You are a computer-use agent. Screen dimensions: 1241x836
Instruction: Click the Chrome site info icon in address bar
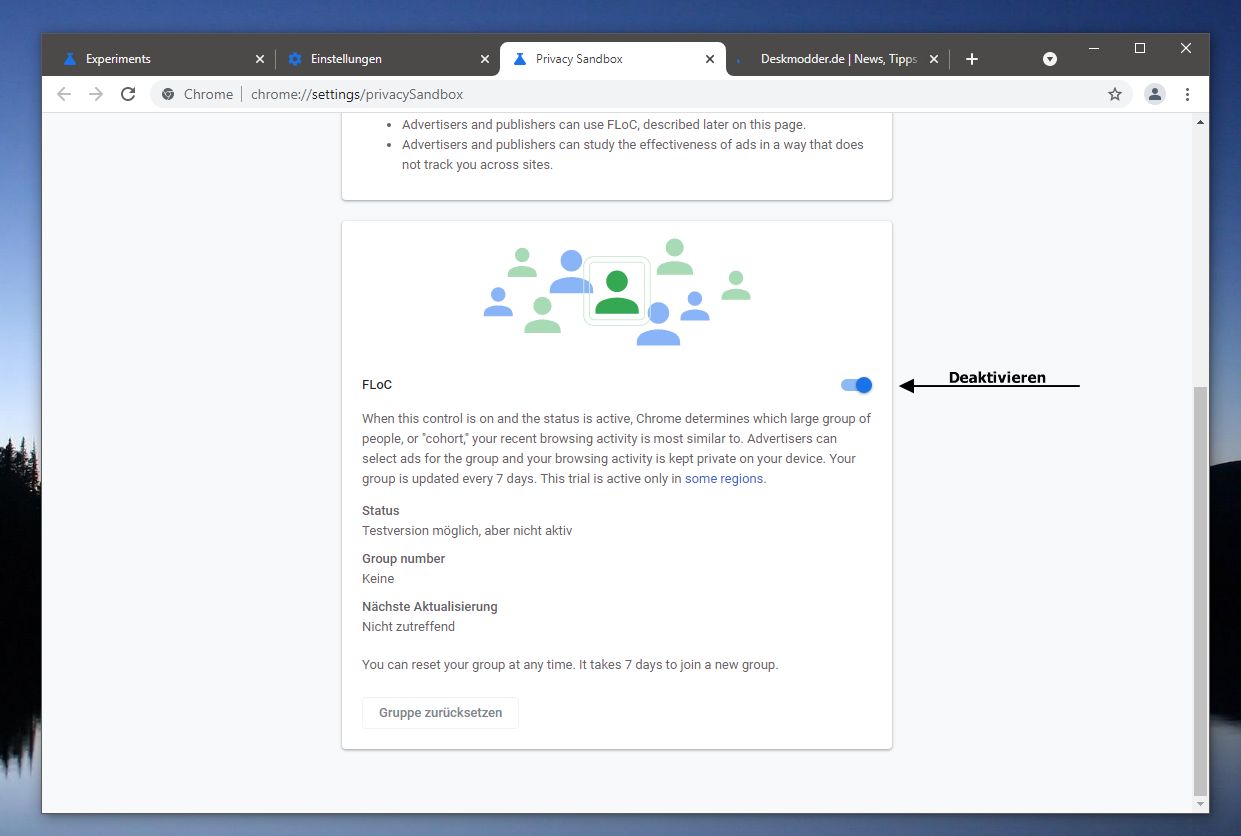click(168, 94)
